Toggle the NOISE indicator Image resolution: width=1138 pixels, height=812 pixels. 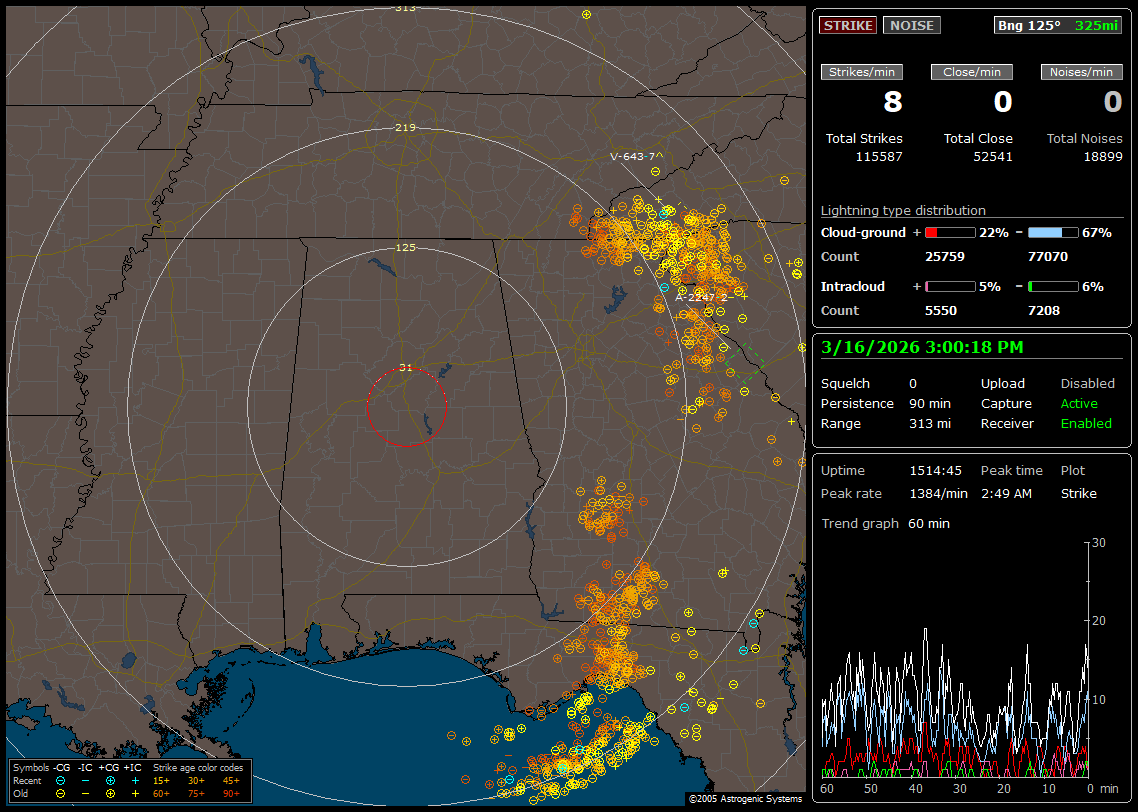[911, 25]
